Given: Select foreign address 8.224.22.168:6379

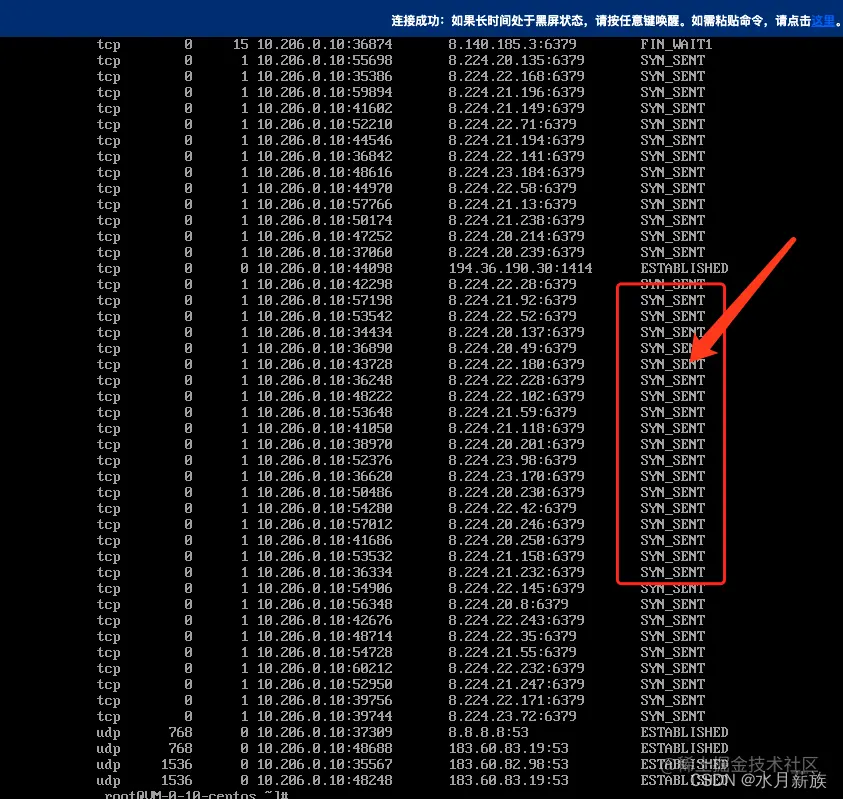Looking at the screenshot, I should point(517,76).
